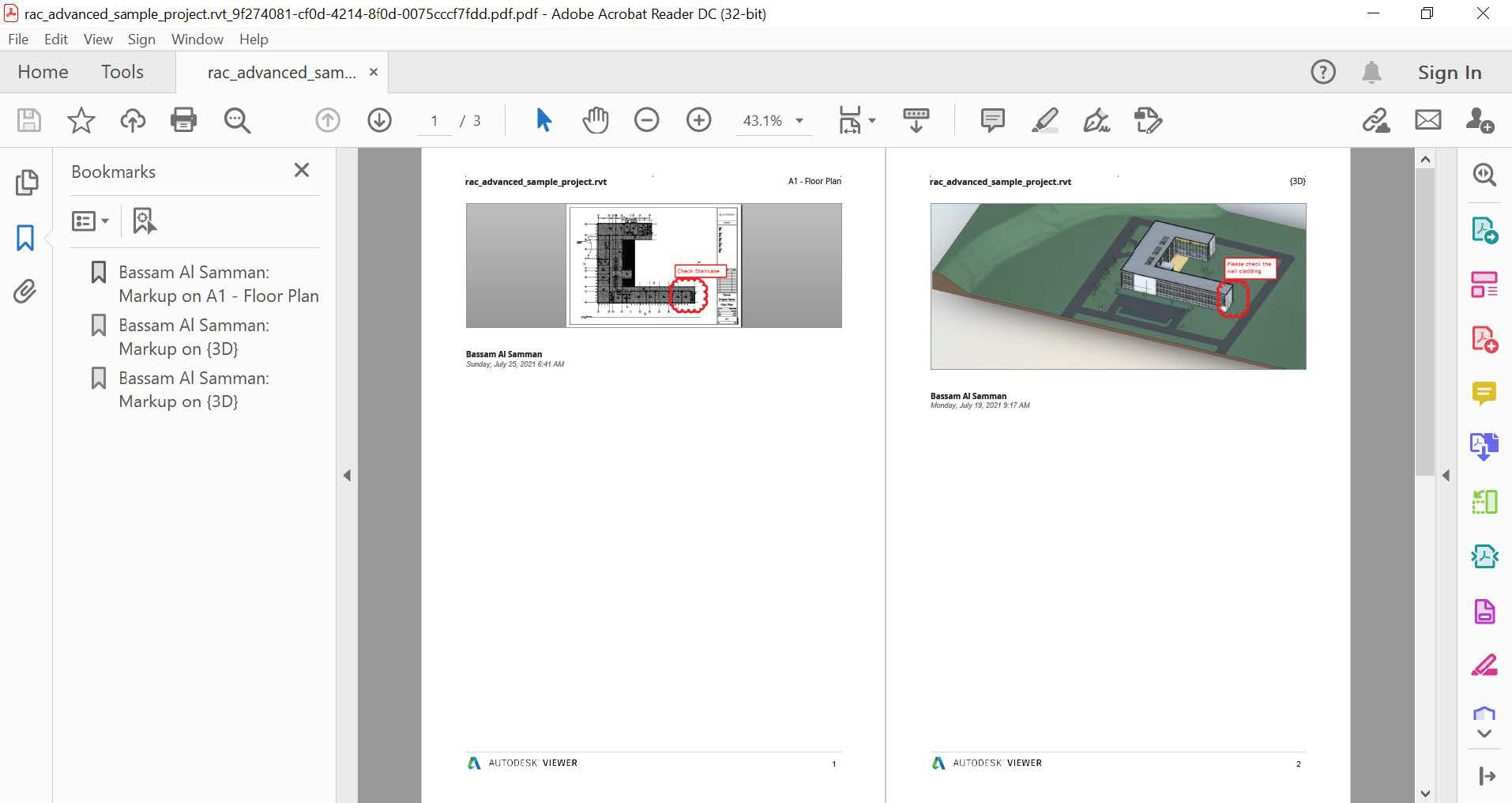
Task: Send file by email icon
Action: (x=1427, y=120)
